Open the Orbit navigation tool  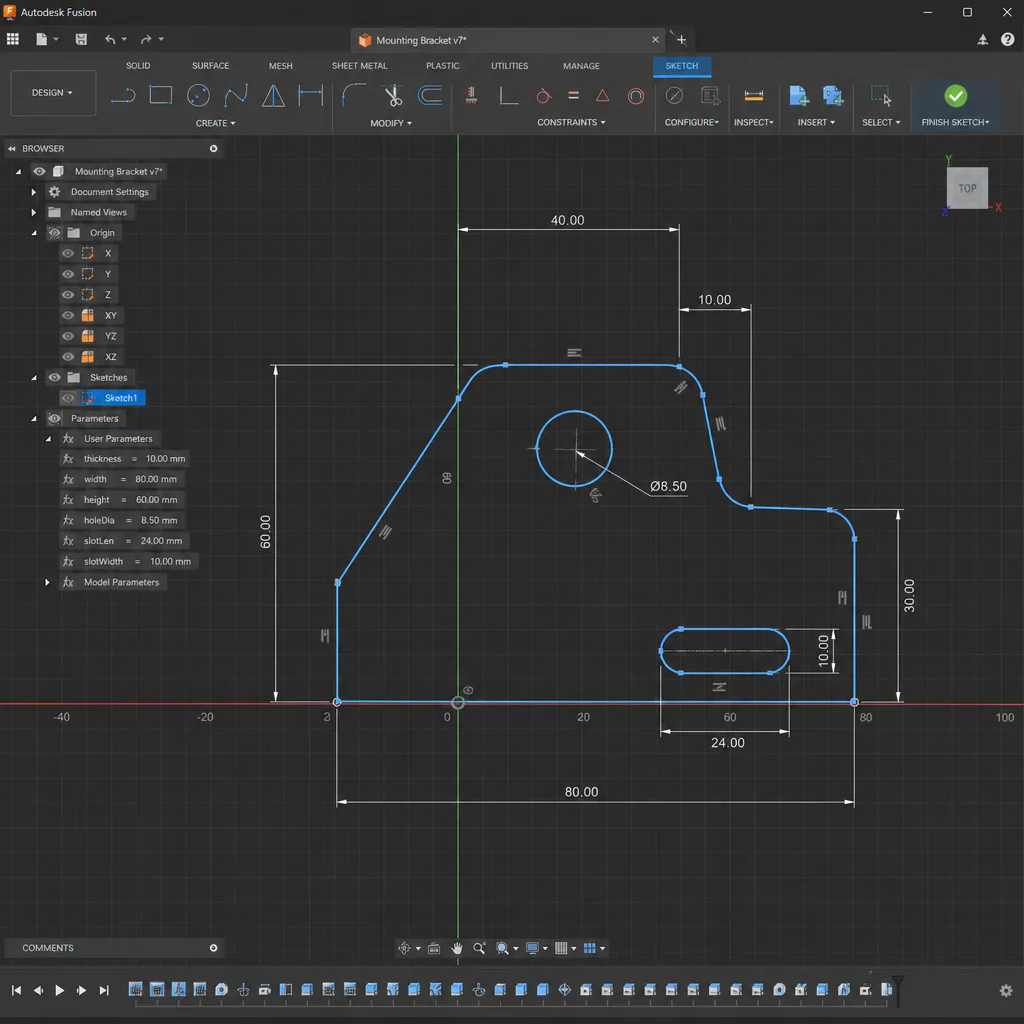[404, 948]
